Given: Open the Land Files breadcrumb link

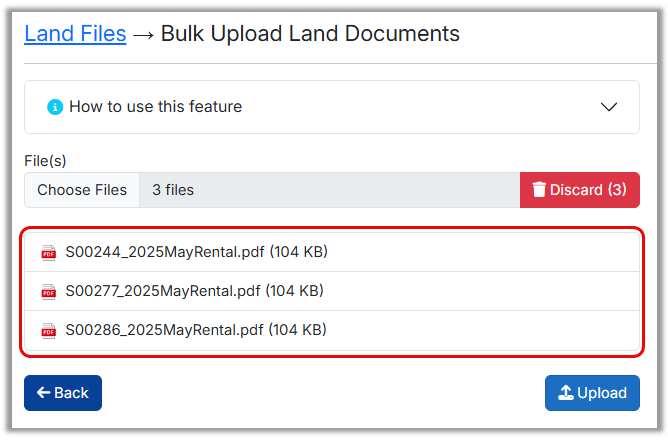Looking at the screenshot, I should pos(75,34).
